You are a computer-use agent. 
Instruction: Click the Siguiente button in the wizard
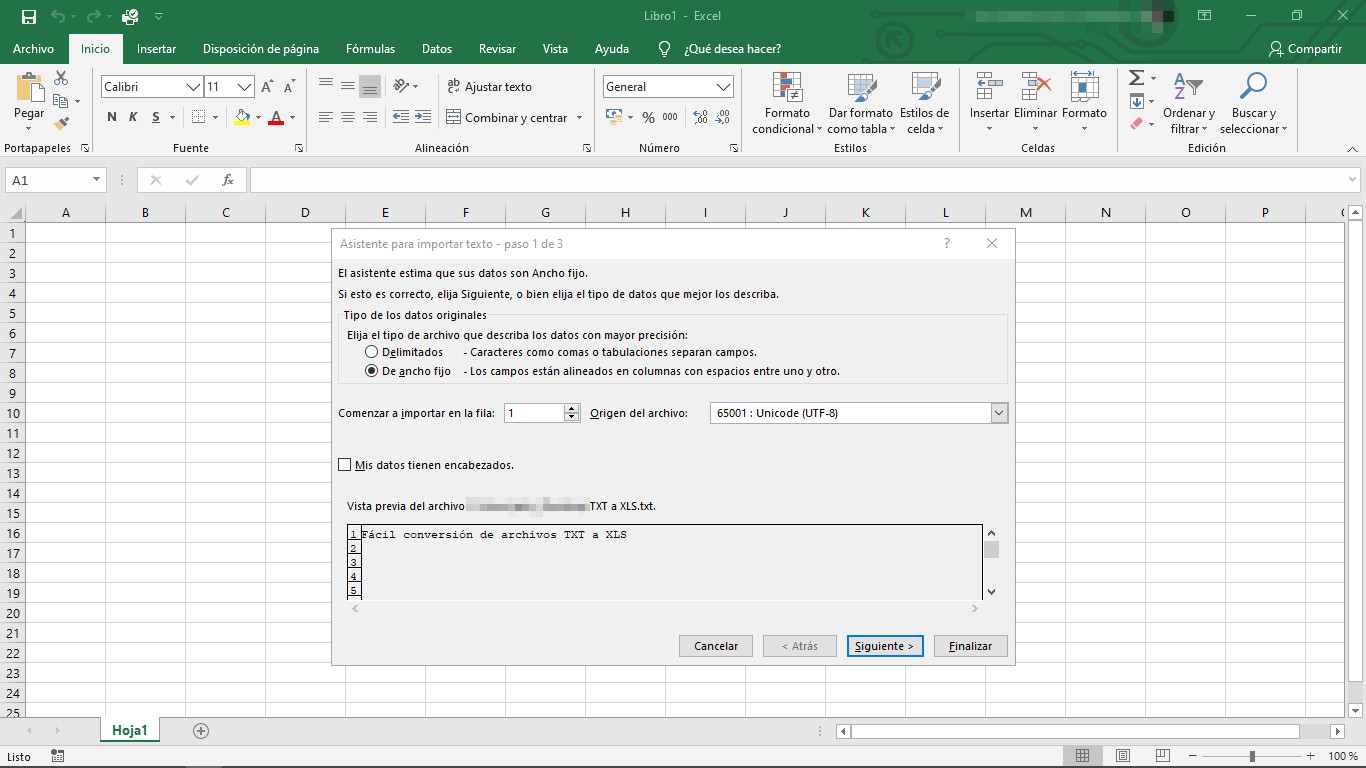(884, 646)
